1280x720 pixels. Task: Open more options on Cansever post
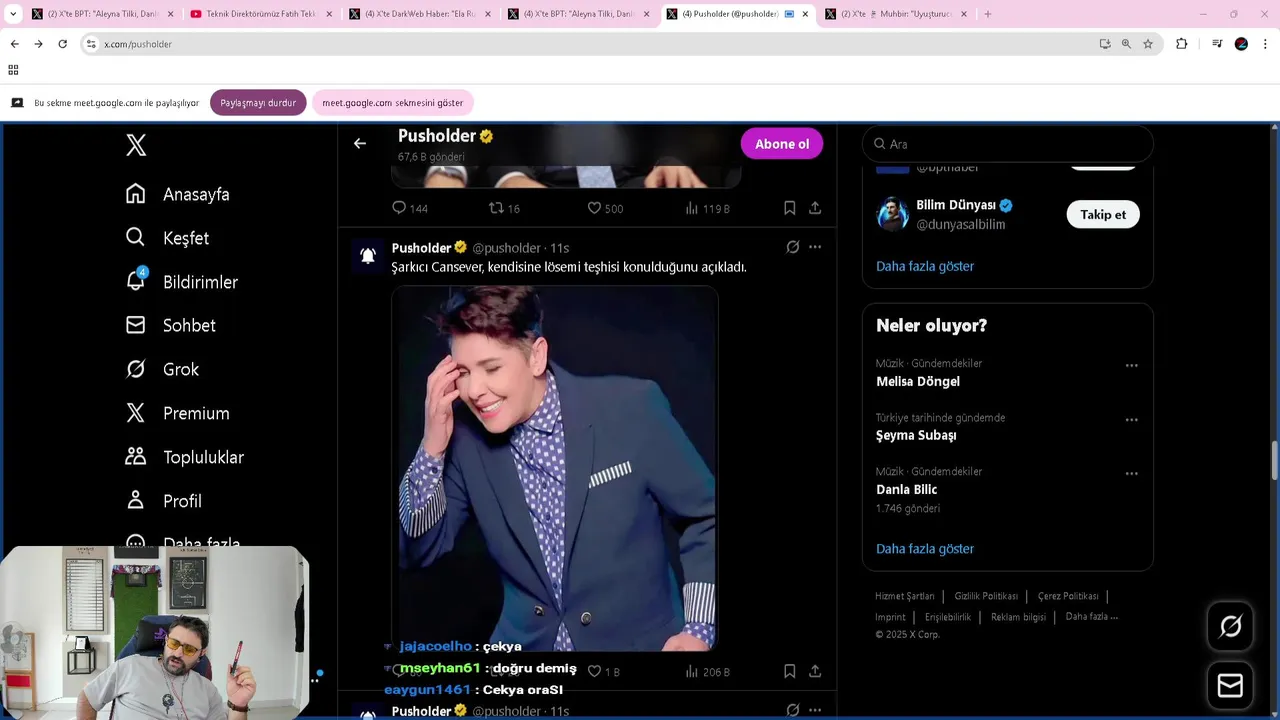pos(815,247)
